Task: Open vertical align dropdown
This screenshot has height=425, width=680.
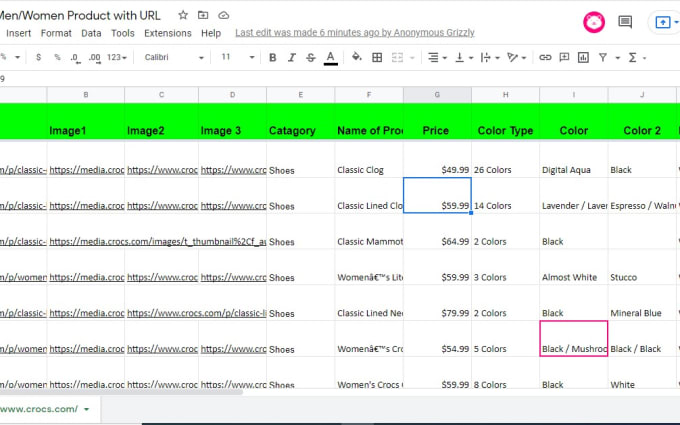Action: click(x=464, y=57)
